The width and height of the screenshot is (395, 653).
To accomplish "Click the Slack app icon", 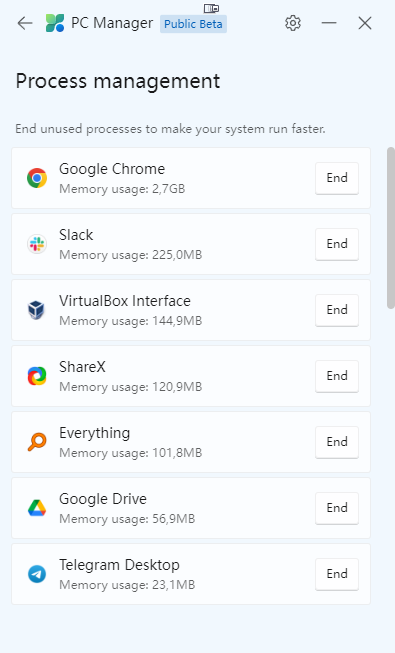I will click(37, 244).
